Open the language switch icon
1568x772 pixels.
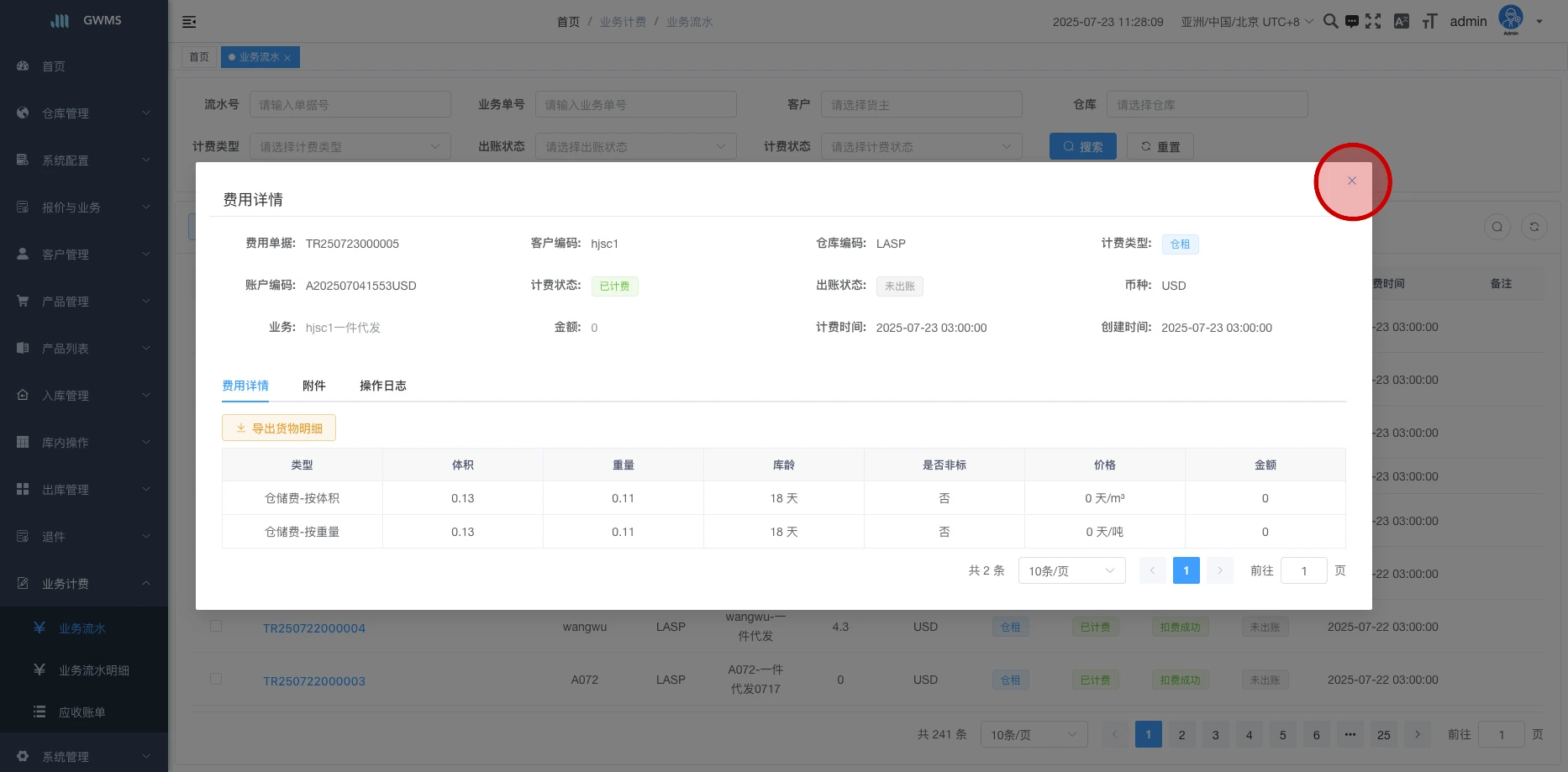tap(1401, 22)
